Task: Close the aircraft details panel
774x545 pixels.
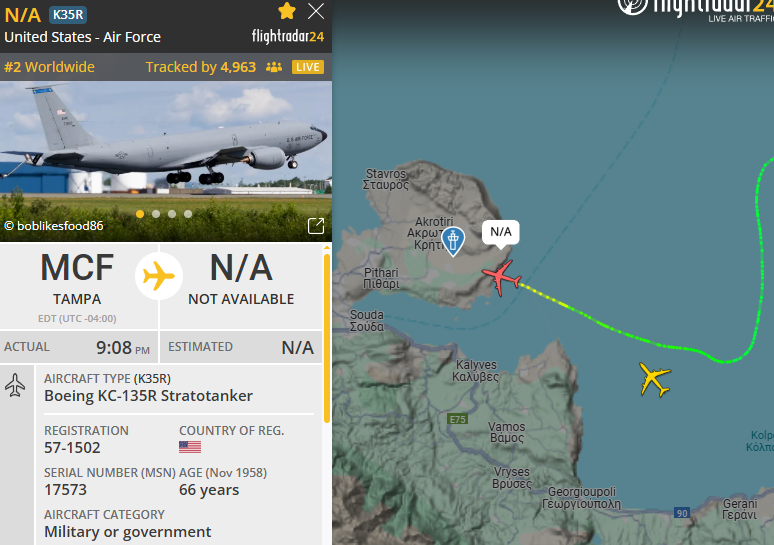Action: click(316, 11)
